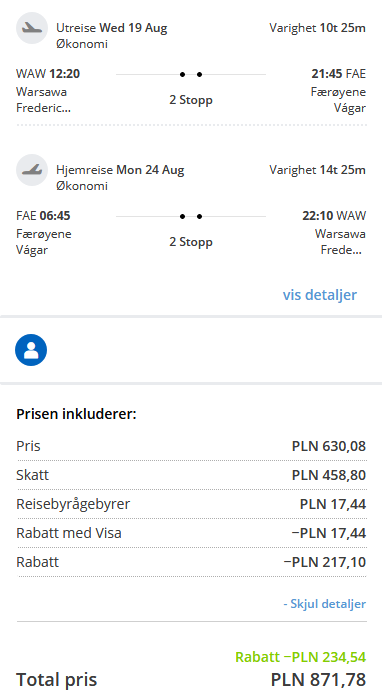Collapse price breakdown with 'Skjul detaljer'
The height and width of the screenshot is (695, 382).
(324, 604)
